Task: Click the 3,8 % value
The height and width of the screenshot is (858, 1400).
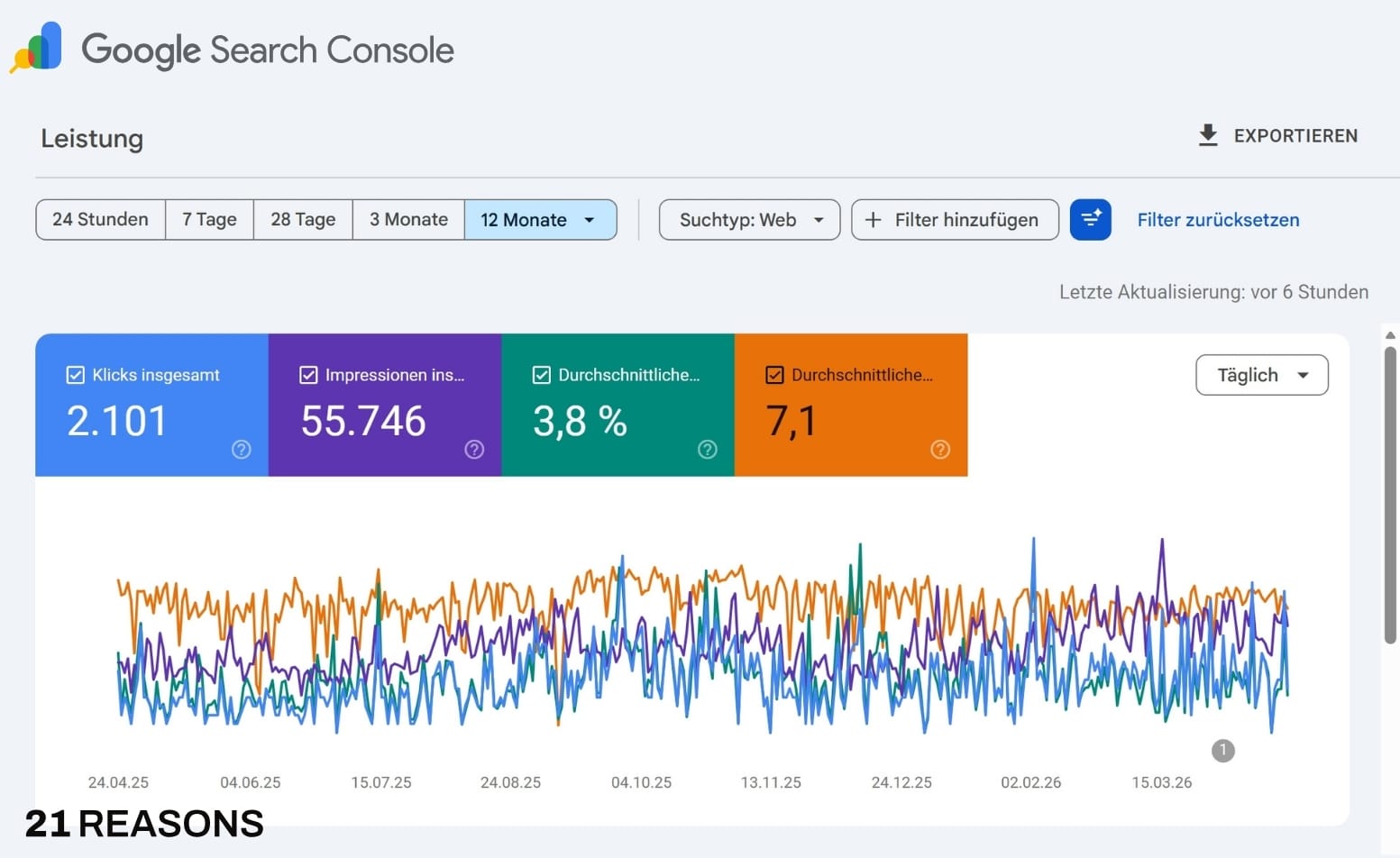Action: pos(580,421)
